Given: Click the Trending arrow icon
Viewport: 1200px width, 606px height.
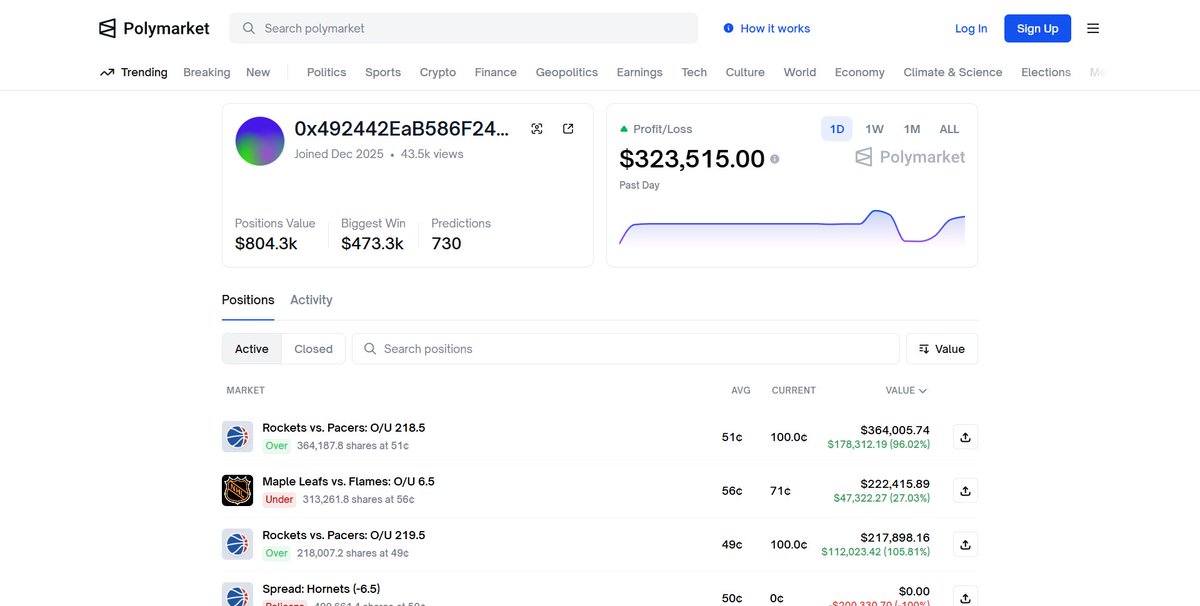Looking at the screenshot, I should 107,72.
